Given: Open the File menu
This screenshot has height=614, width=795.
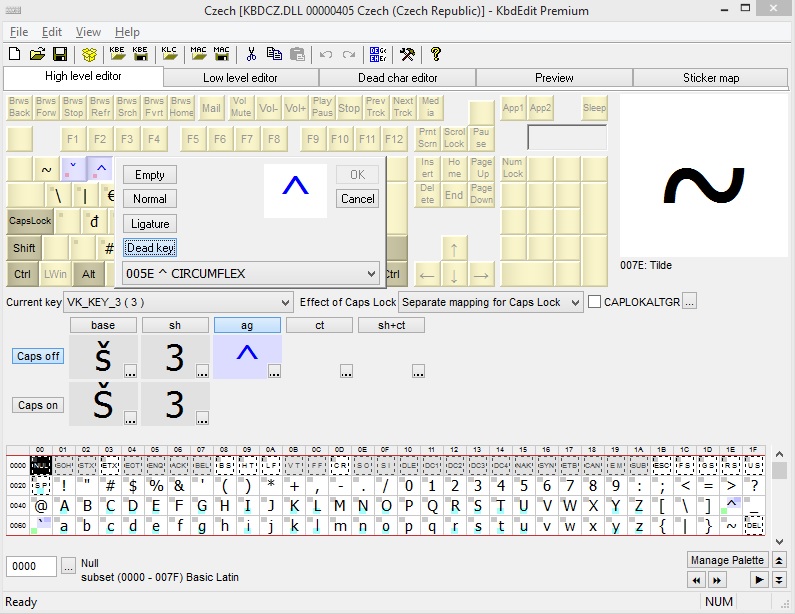Looking at the screenshot, I should (19, 32).
